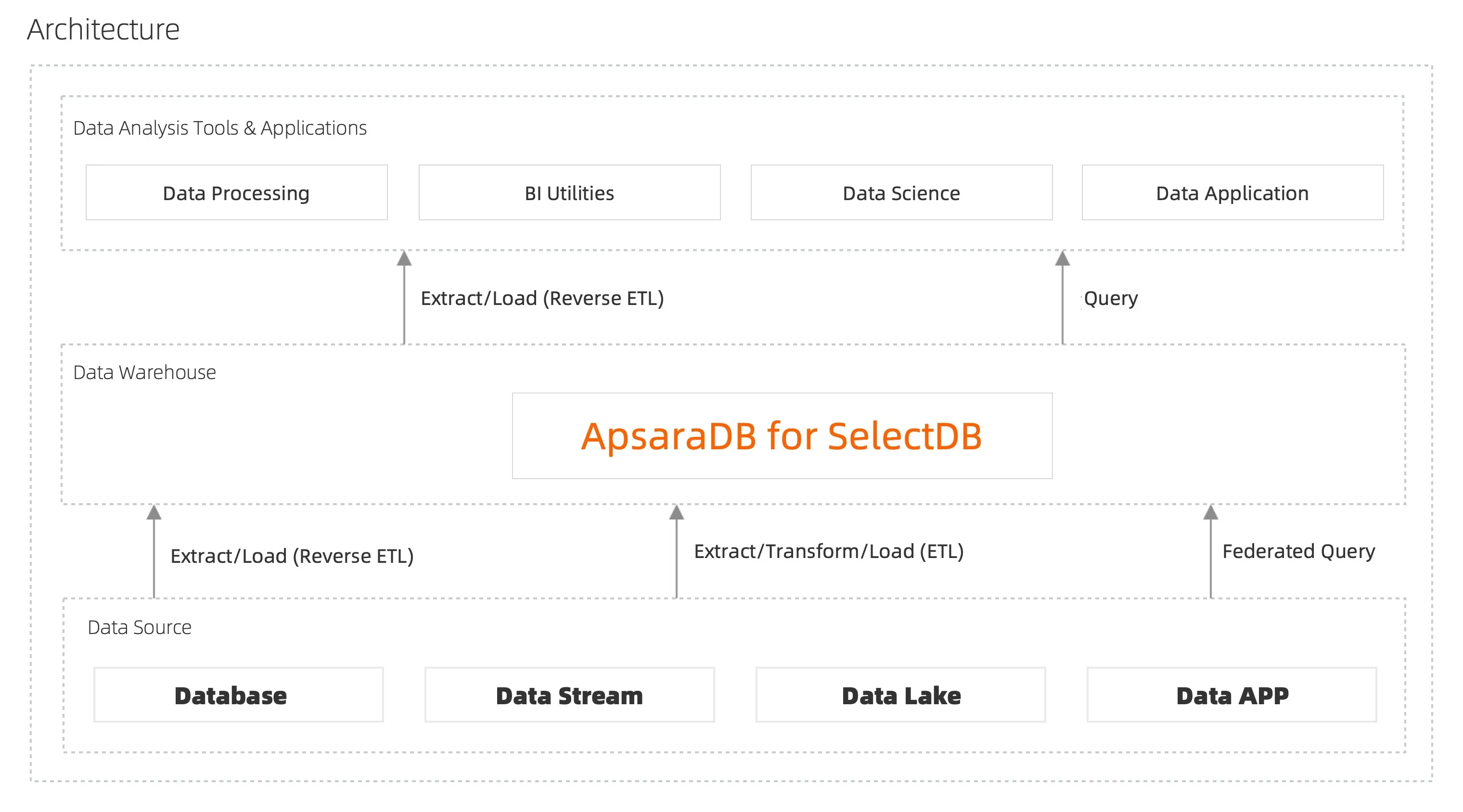The height and width of the screenshot is (812, 1463).
Task: Click the Query label text
Action: 1110,299
